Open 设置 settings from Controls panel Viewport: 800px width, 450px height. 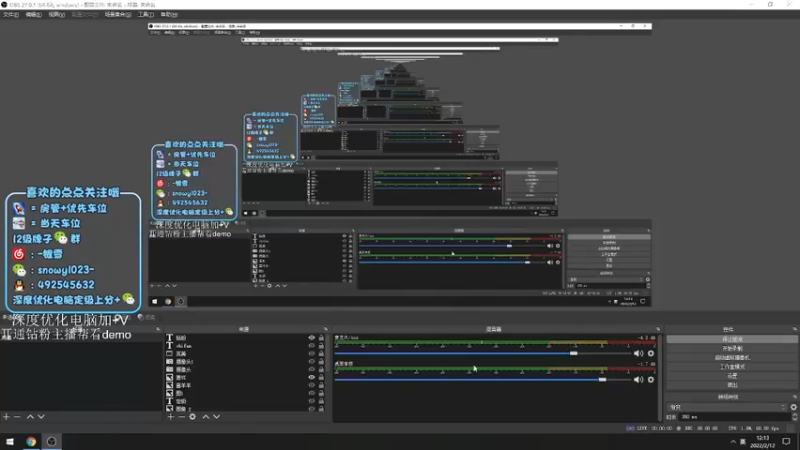(732, 376)
